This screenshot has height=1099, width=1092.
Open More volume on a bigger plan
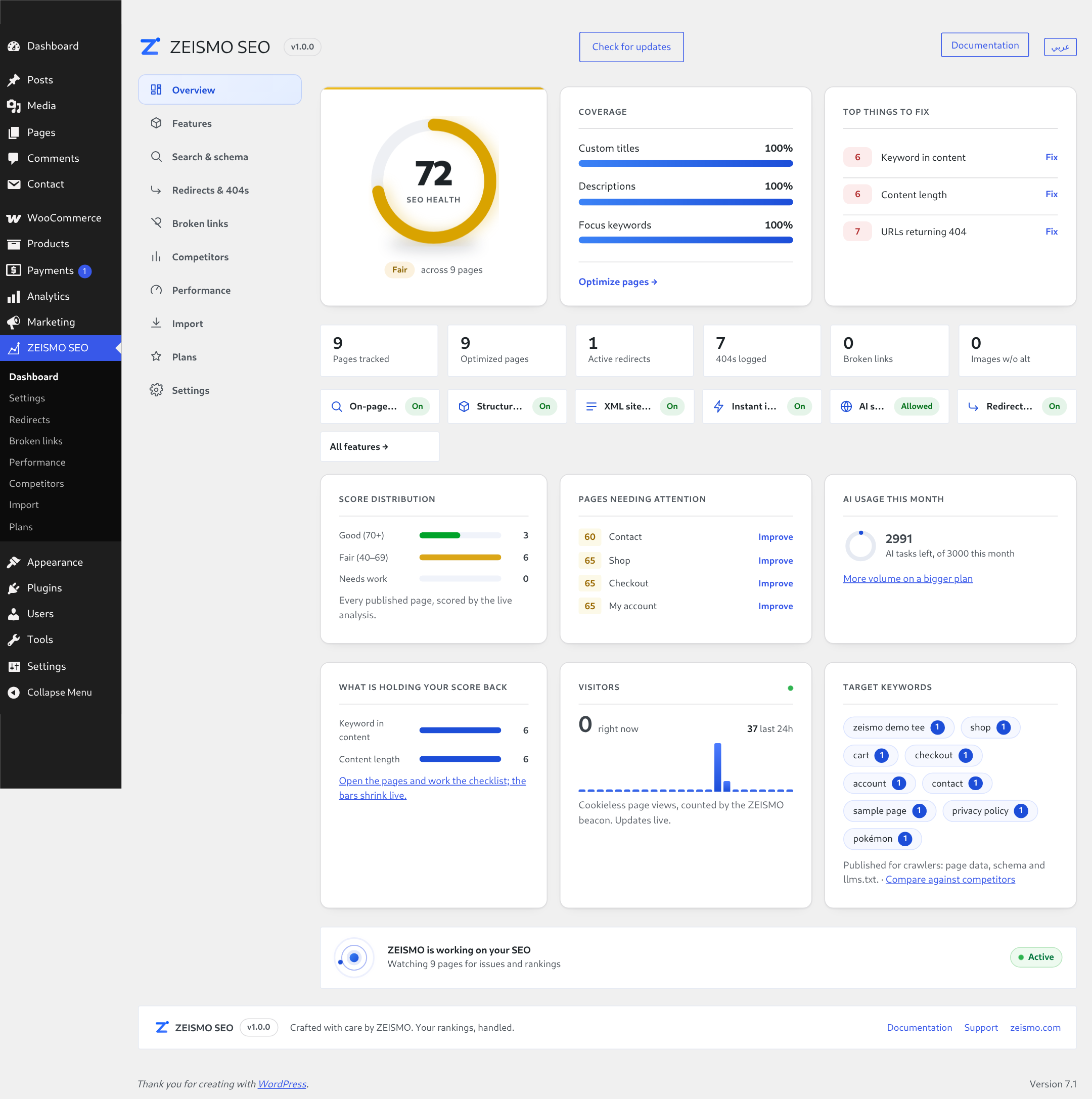click(x=908, y=578)
